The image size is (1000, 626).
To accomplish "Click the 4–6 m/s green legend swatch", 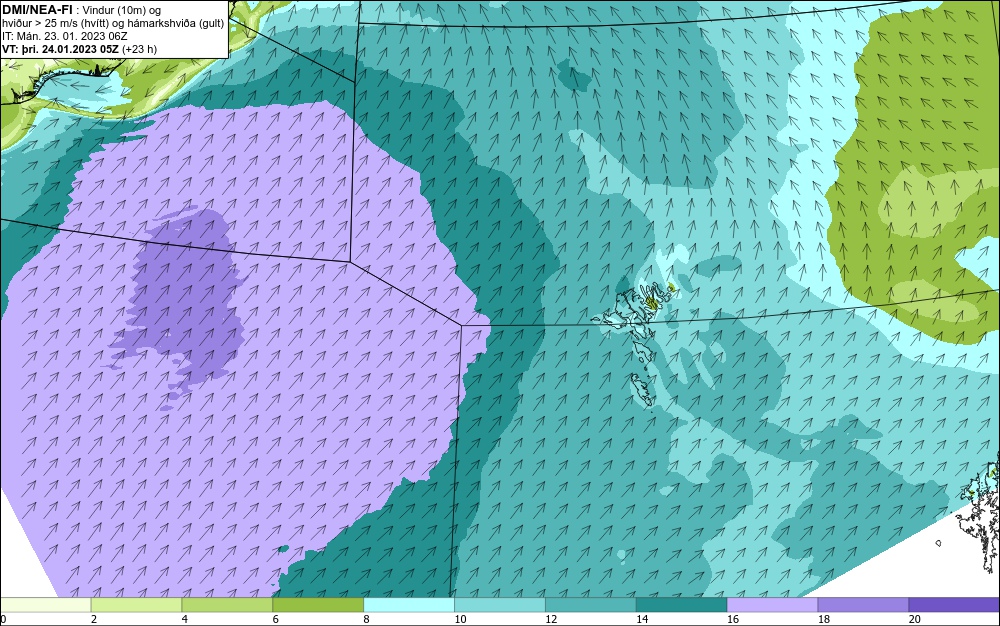I will point(227,605).
